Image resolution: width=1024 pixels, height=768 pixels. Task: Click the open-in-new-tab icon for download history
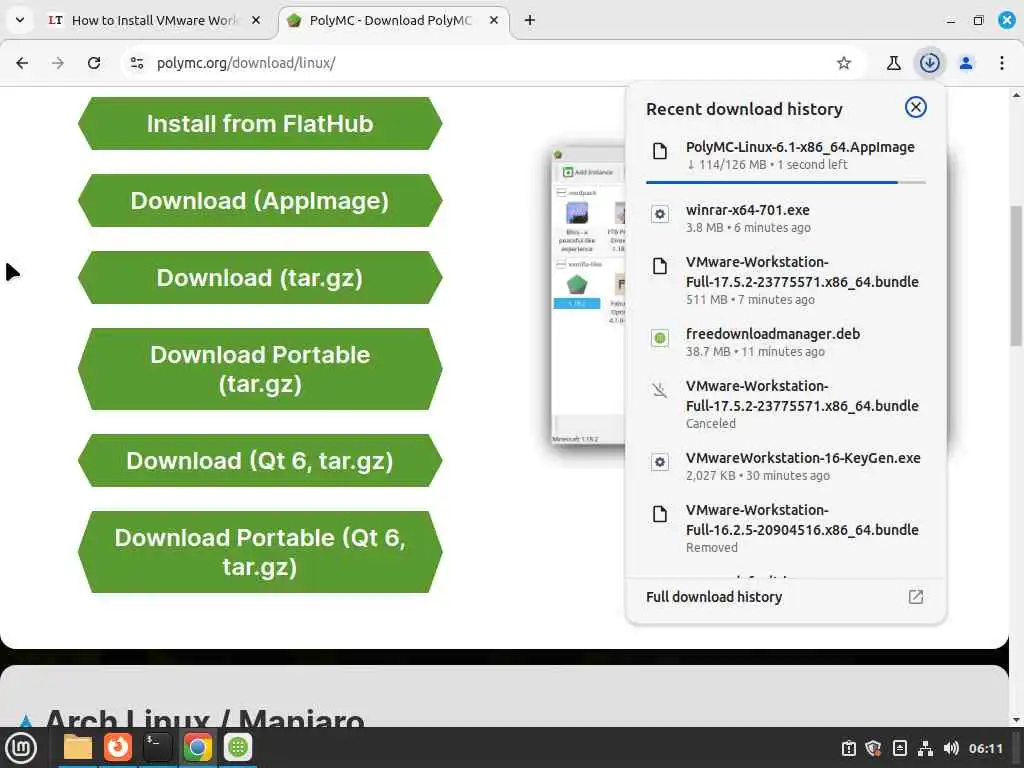coord(916,596)
